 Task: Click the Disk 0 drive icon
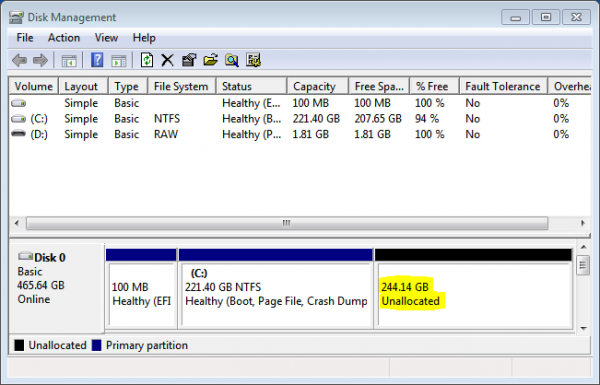click(x=25, y=256)
